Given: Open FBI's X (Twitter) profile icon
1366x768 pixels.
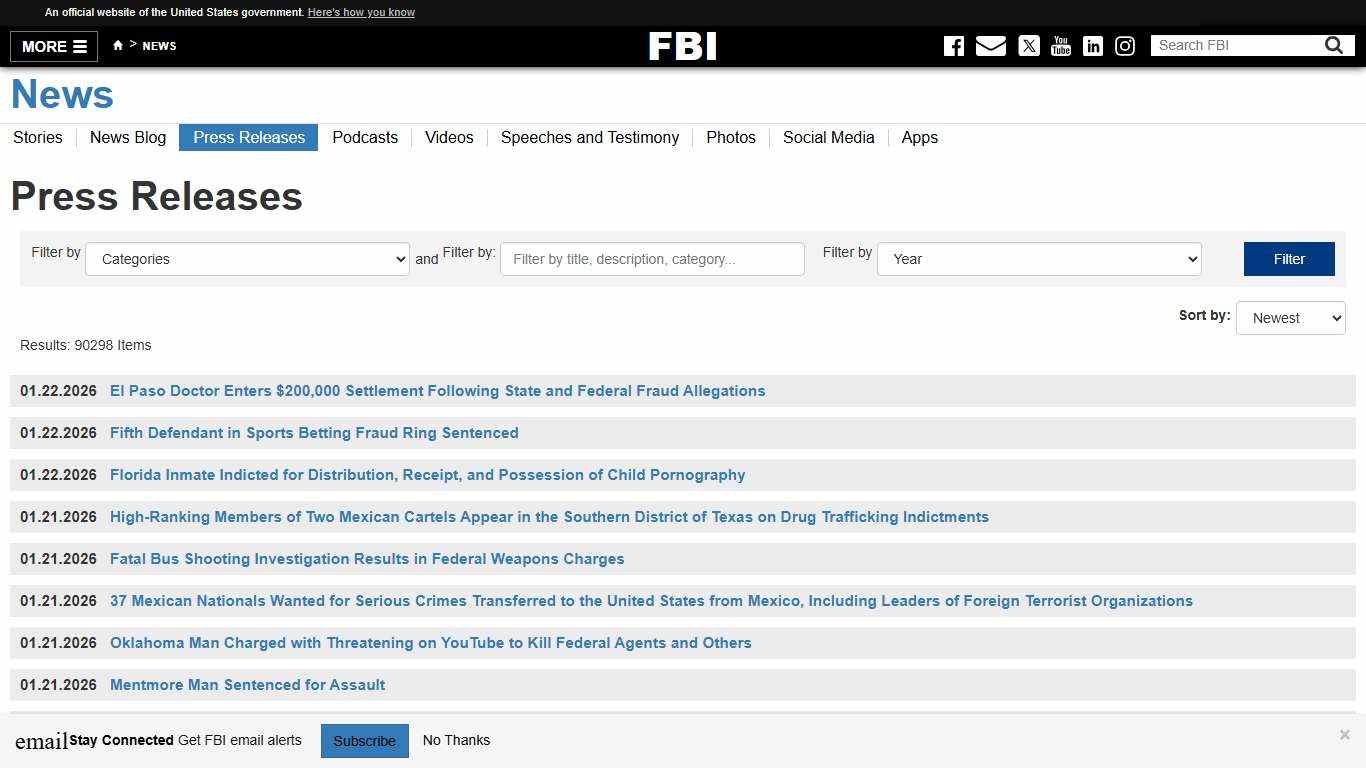Looking at the screenshot, I should click(x=1028, y=46).
